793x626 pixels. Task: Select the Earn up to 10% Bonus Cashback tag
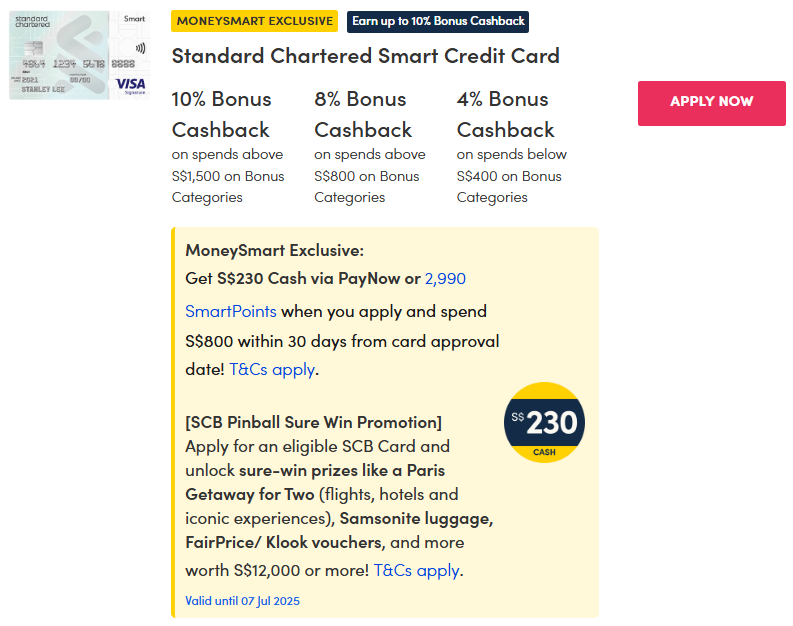tap(438, 21)
